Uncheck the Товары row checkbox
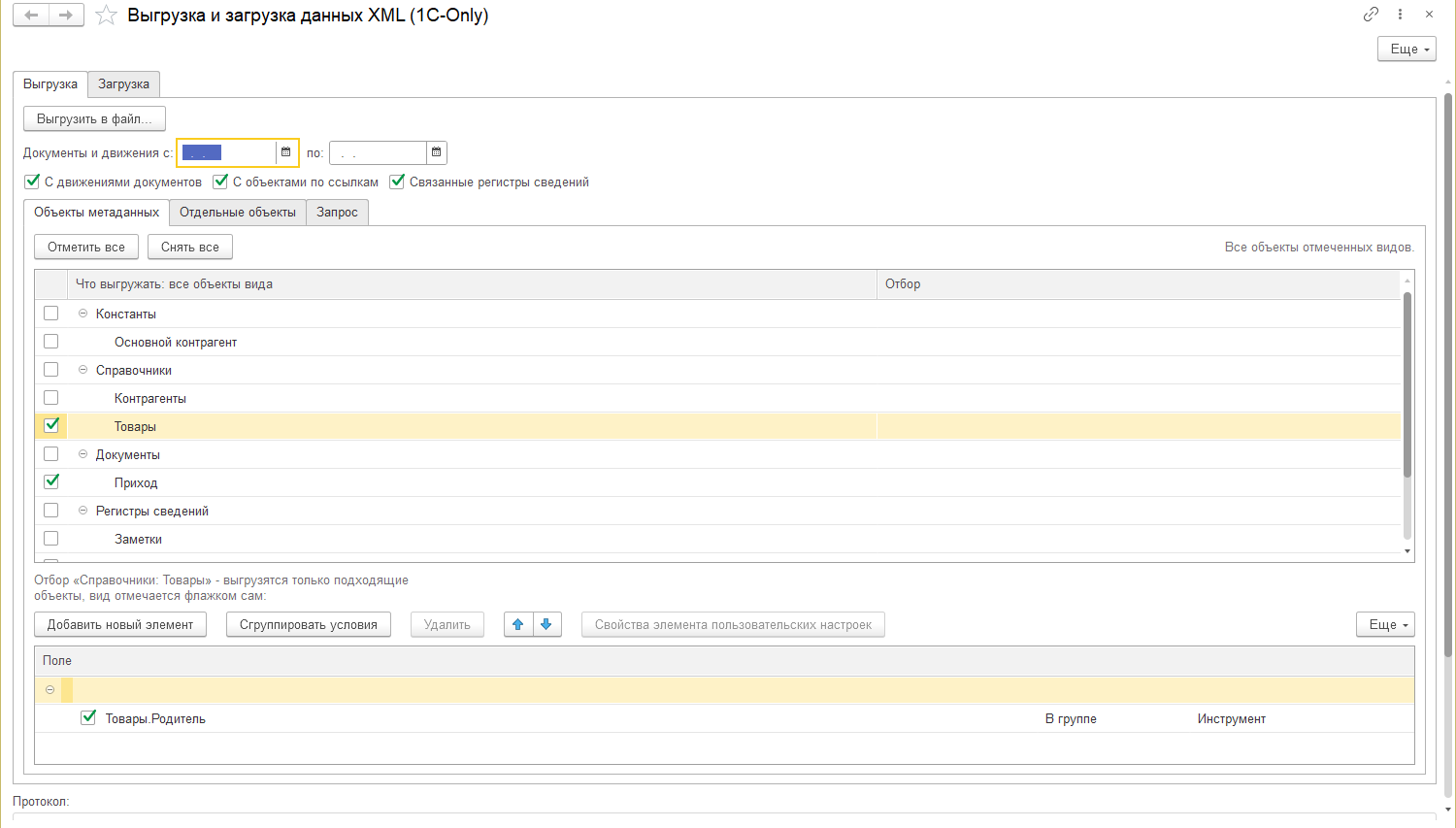Viewport: 1456px width, 828px height. pos(51,425)
